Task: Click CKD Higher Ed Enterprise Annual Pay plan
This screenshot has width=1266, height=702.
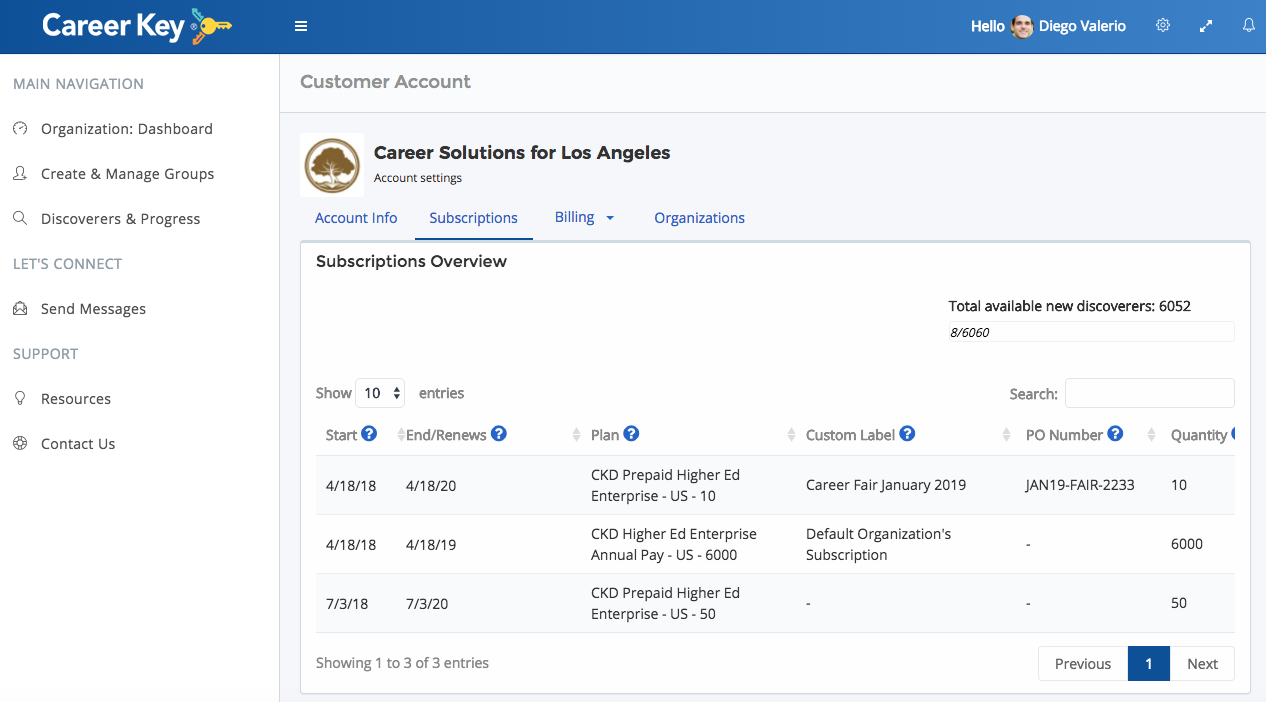Action: coord(674,544)
